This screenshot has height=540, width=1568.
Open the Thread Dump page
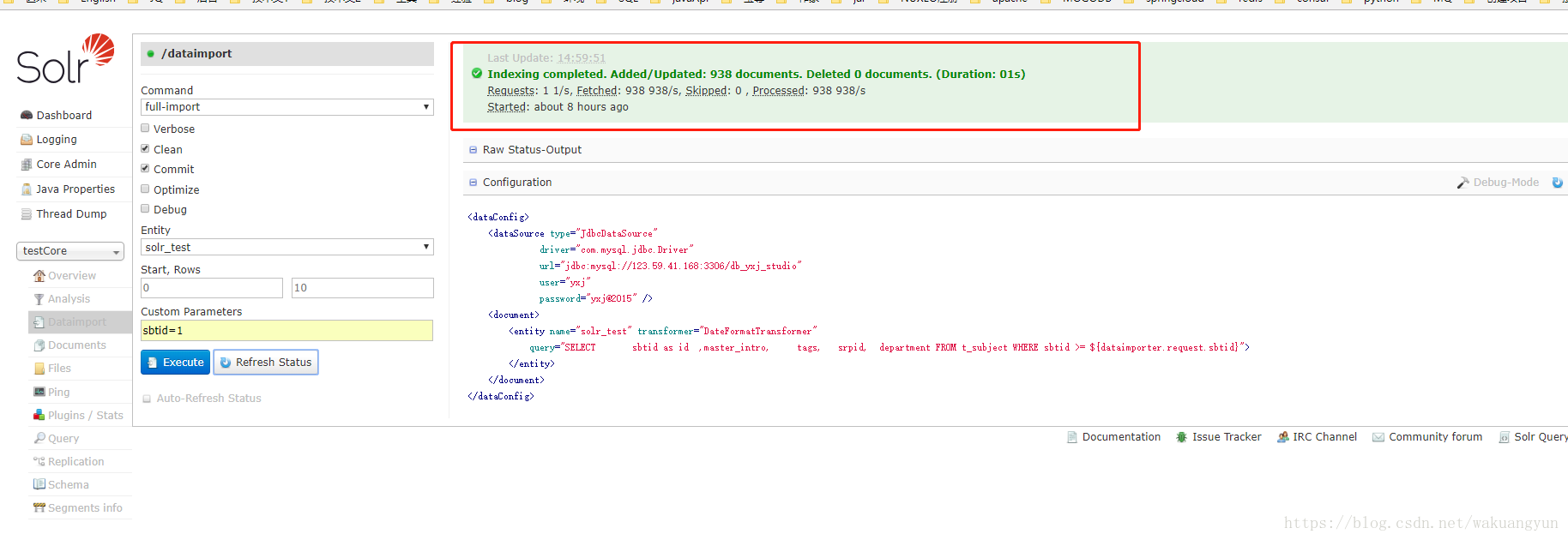point(71,214)
